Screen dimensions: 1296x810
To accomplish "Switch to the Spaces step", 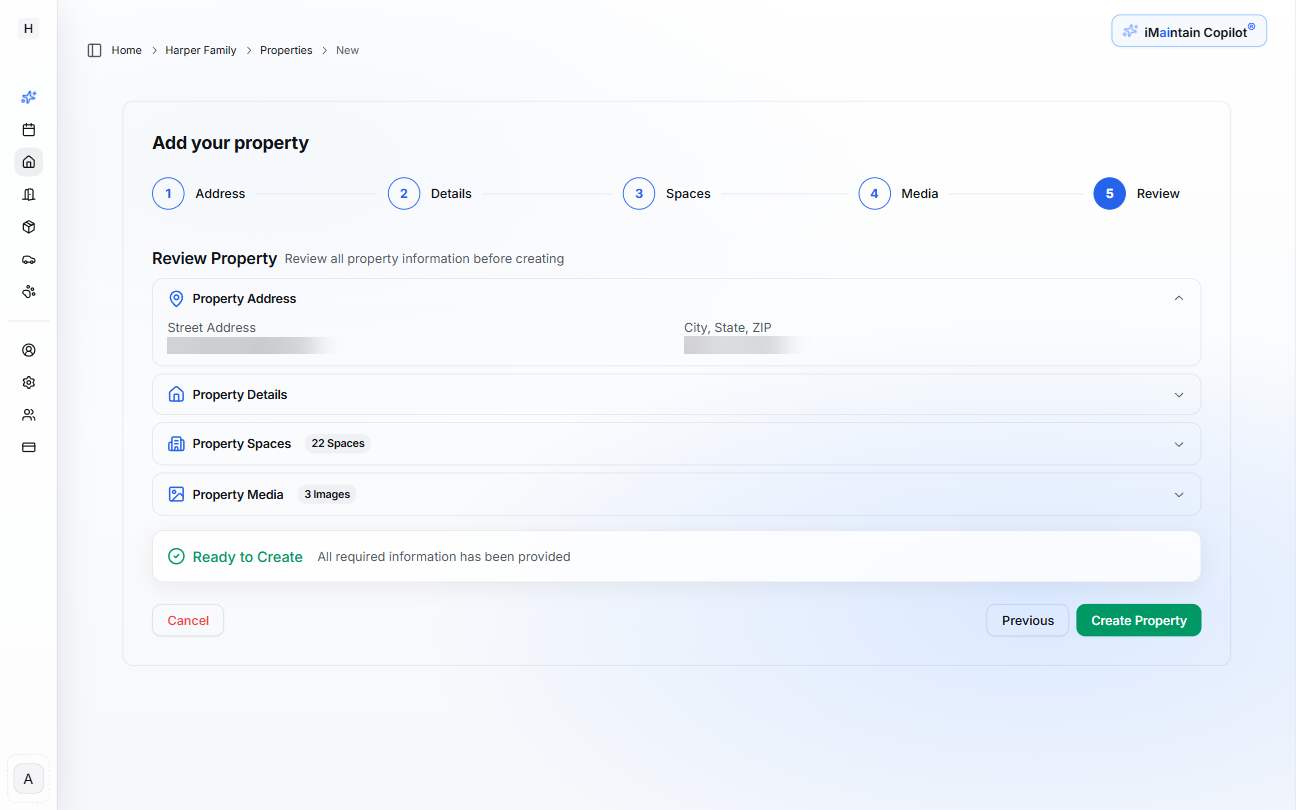I will coord(639,193).
